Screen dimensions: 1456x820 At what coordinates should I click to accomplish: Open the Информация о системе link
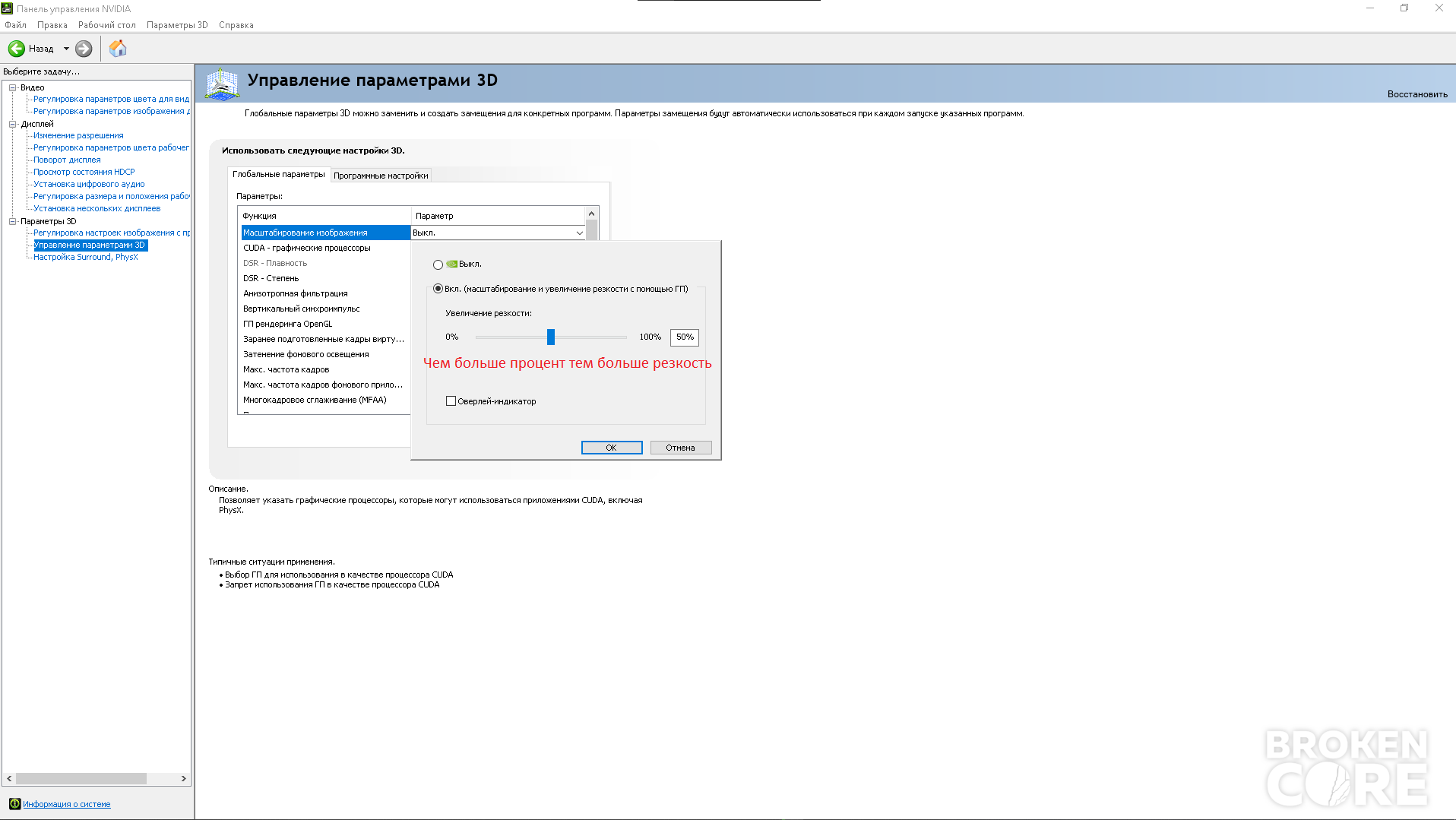[67, 804]
